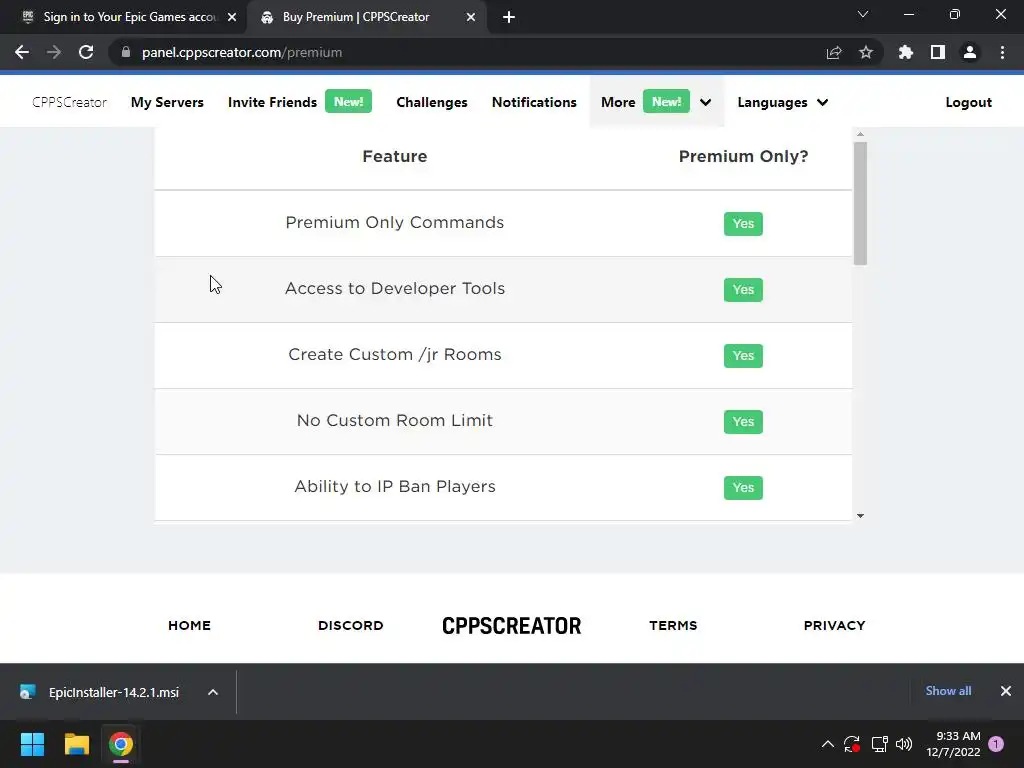Open My Servers in the navbar
The image size is (1024, 768).
pyautogui.click(x=167, y=103)
